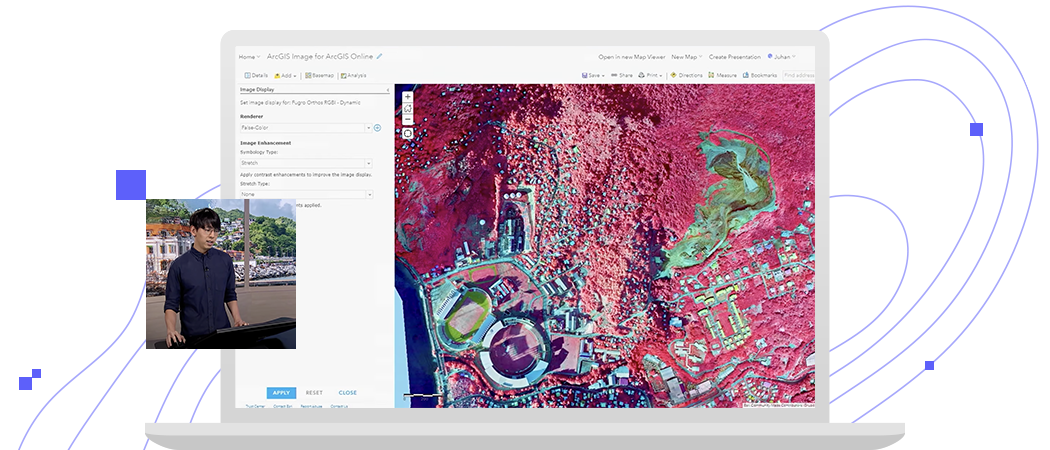This screenshot has height=450, width=1050.
Task: Open the Basemap gallery
Action: 319,75
